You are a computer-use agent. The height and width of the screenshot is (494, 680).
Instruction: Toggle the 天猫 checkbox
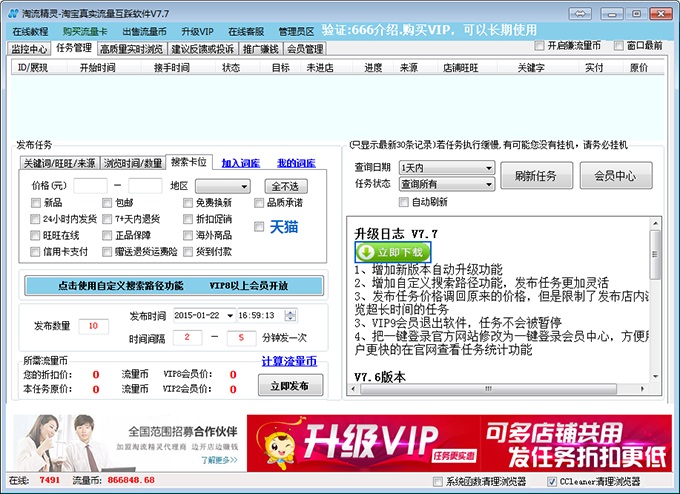[259, 226]
